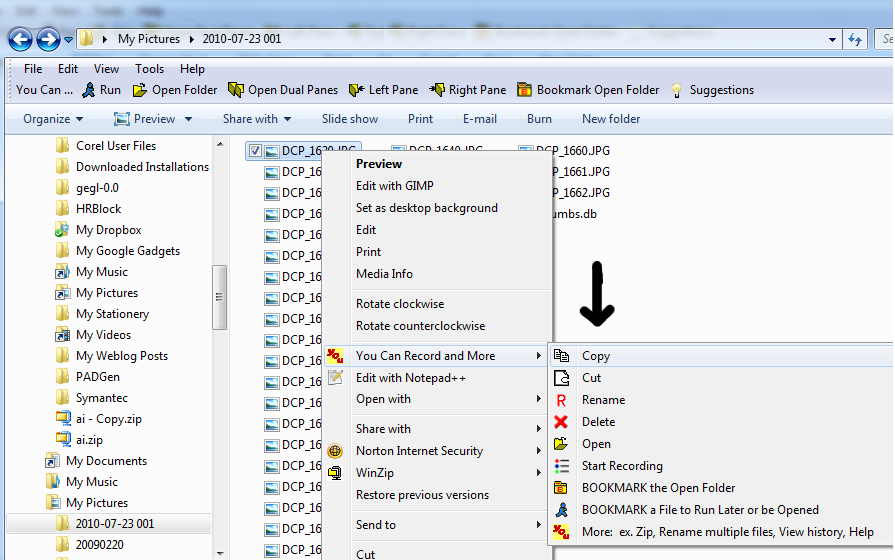Click the navigation pane scrollbar thumb
The width and height of the screenshot is (895, 560).
click(x=219, y=297)
